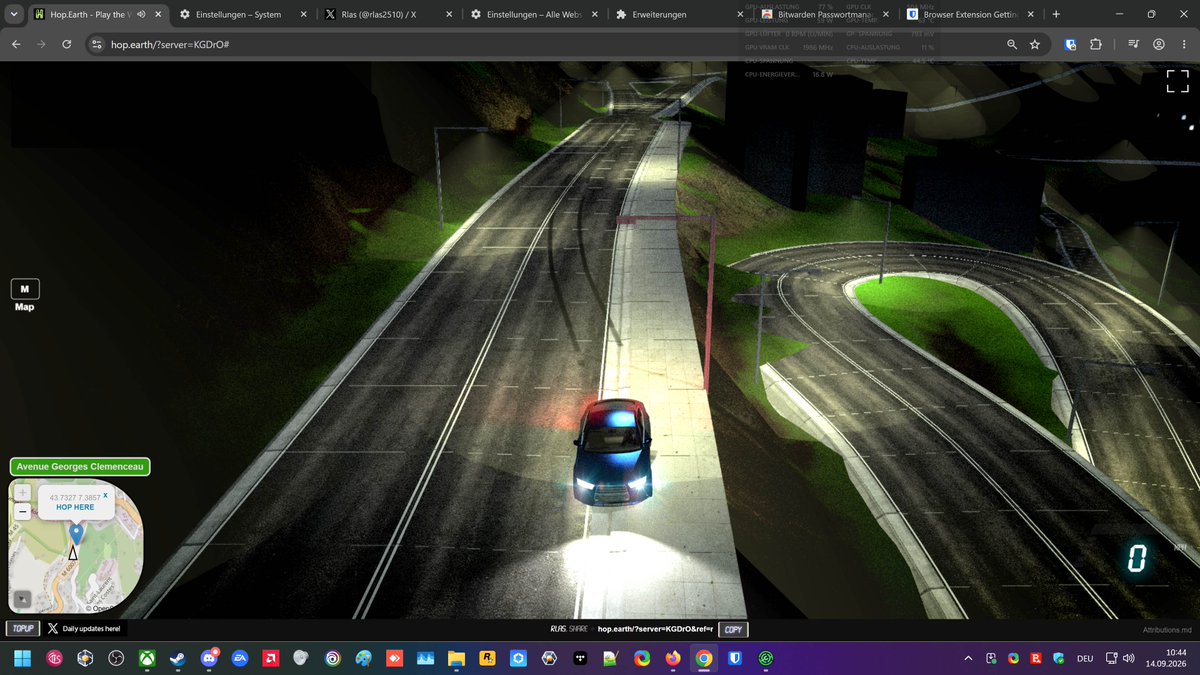Zoom in on the minimap
Viewport: 1200px width, 675px height.
tap(22, 493)
